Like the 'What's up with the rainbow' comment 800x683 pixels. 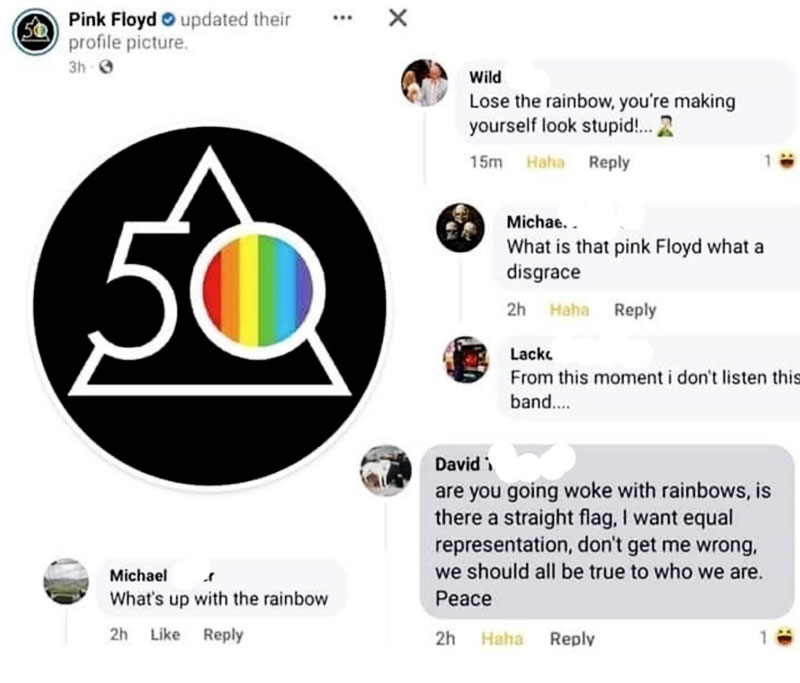(x=165, y=634)
